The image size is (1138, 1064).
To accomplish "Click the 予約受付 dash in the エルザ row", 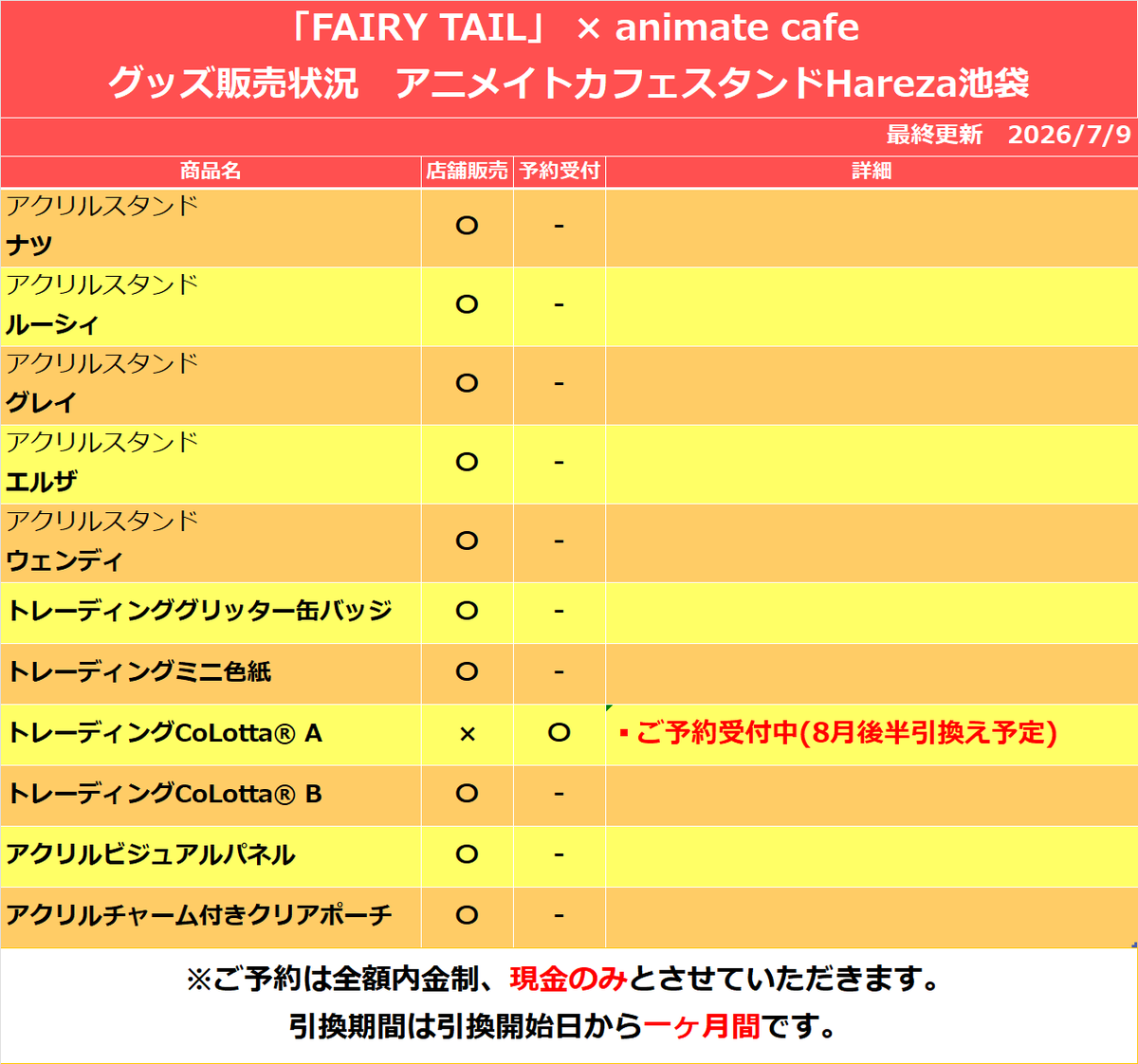I will click(560, 462).
